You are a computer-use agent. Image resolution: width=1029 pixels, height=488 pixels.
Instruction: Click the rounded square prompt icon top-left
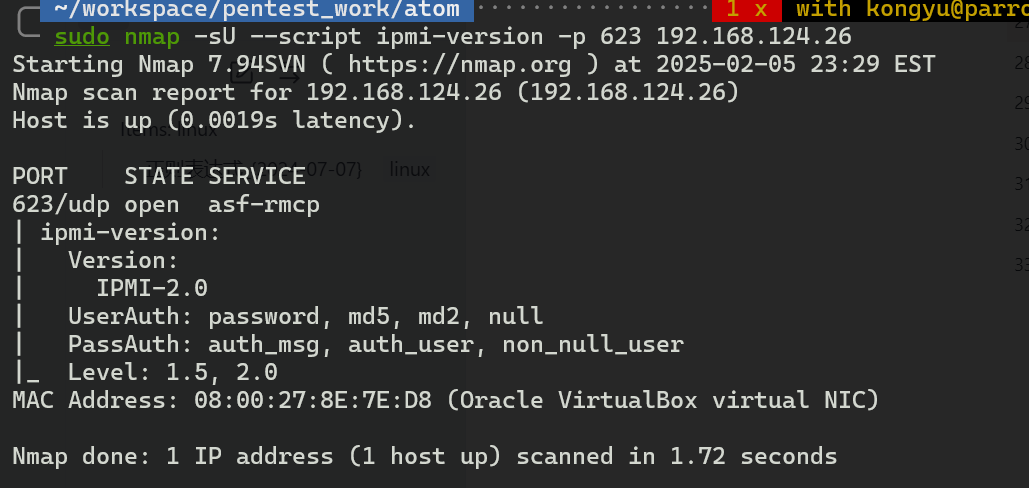pos(28,22)
